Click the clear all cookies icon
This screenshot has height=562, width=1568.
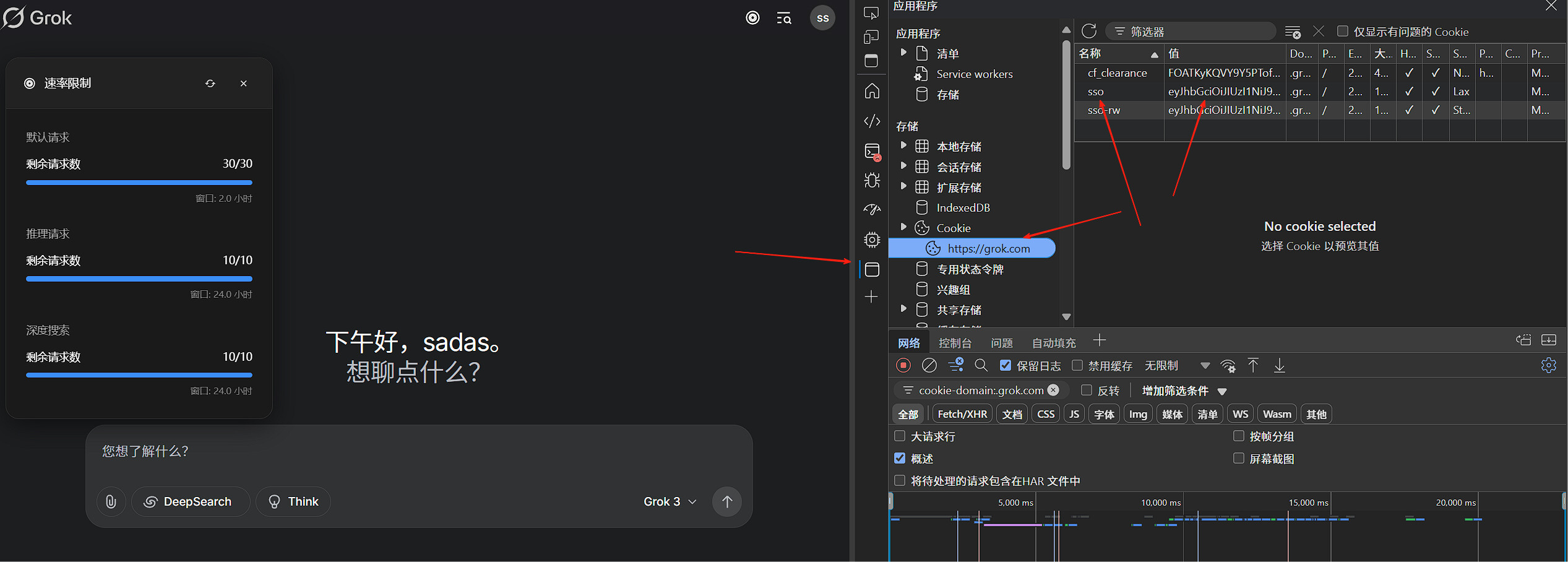pyautogui.click(x=1293, y=32)
